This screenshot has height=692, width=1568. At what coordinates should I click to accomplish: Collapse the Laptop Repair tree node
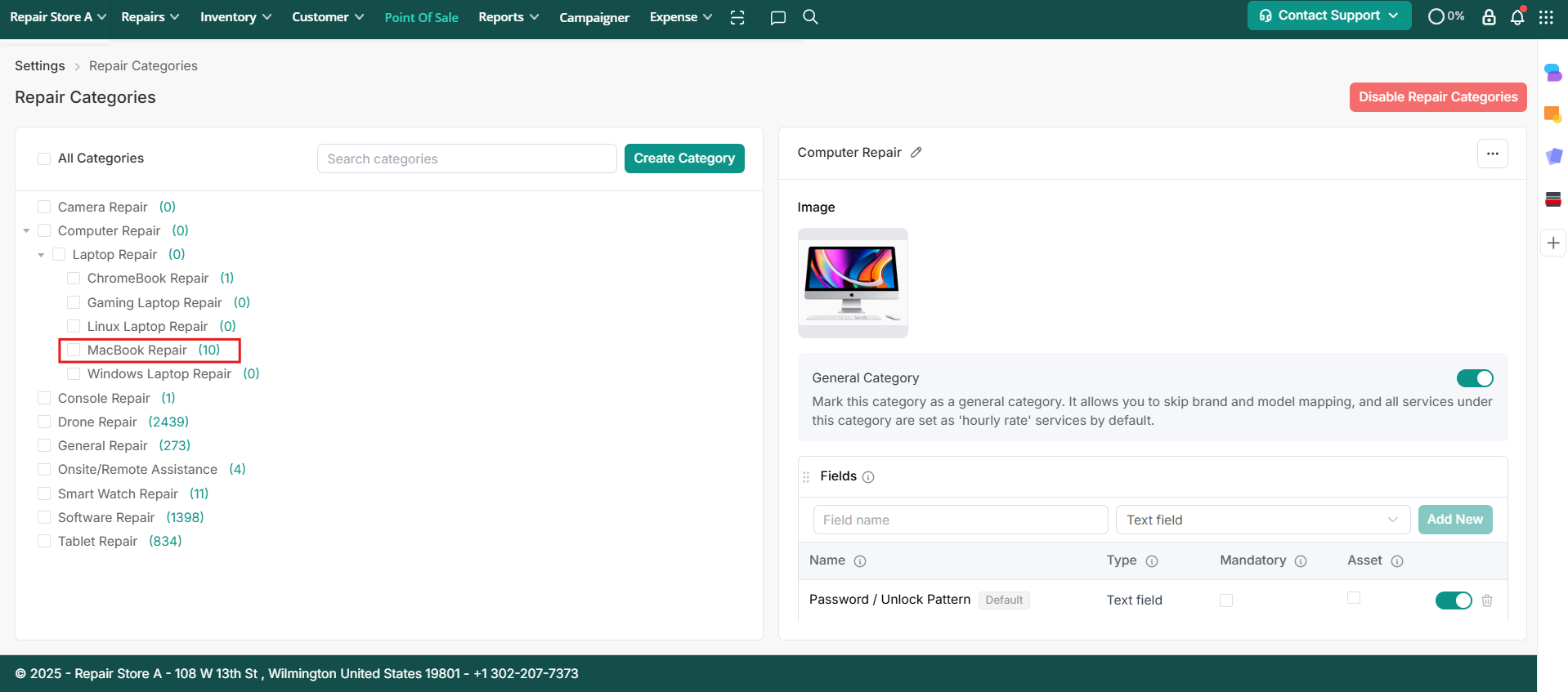(41, 255)
